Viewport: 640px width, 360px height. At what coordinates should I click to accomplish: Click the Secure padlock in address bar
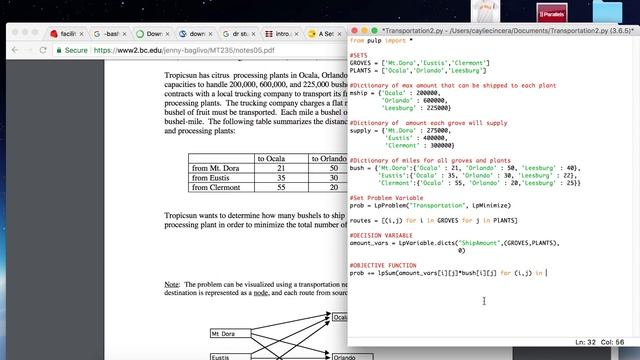[x=59, y=50]
